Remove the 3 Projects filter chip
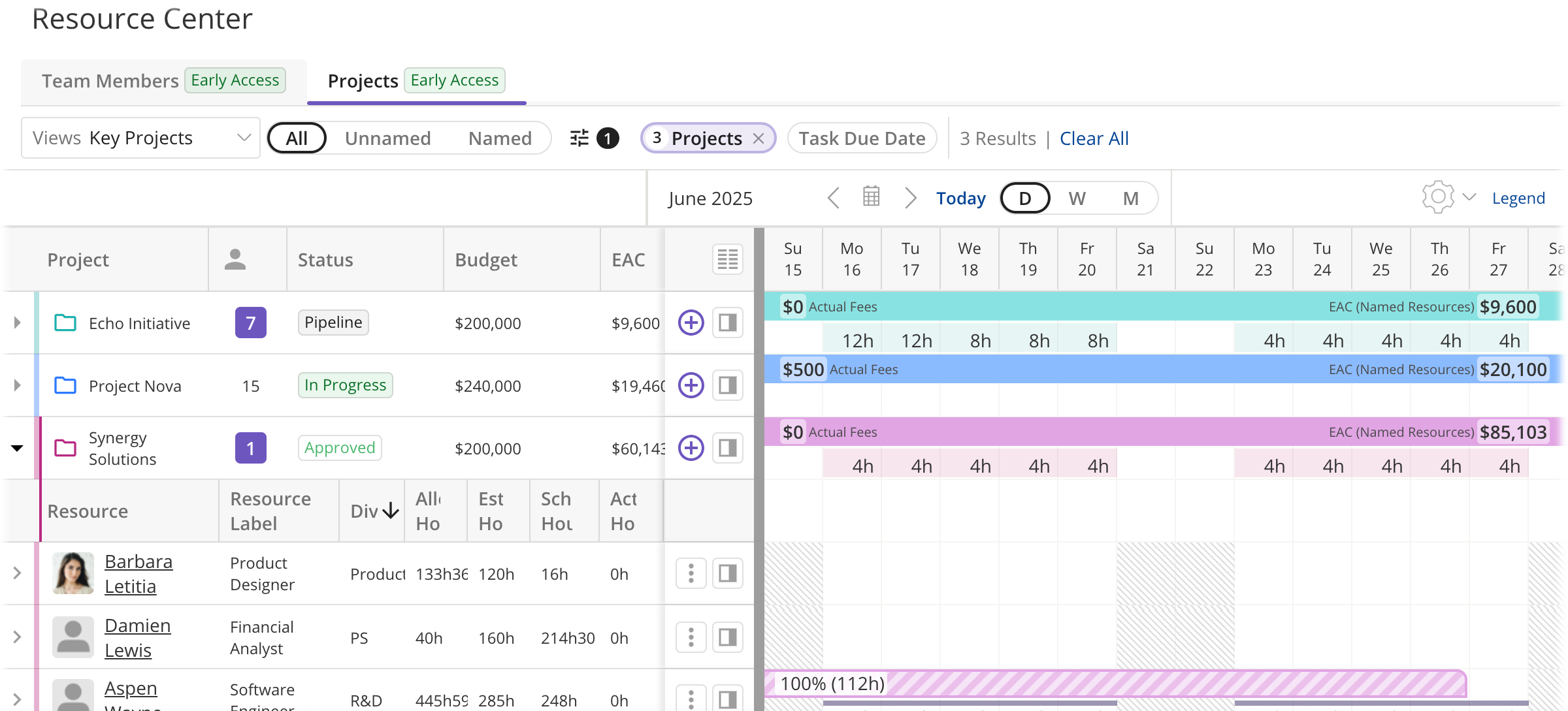The image size is (1568, 711). click(x=759, y=138)
